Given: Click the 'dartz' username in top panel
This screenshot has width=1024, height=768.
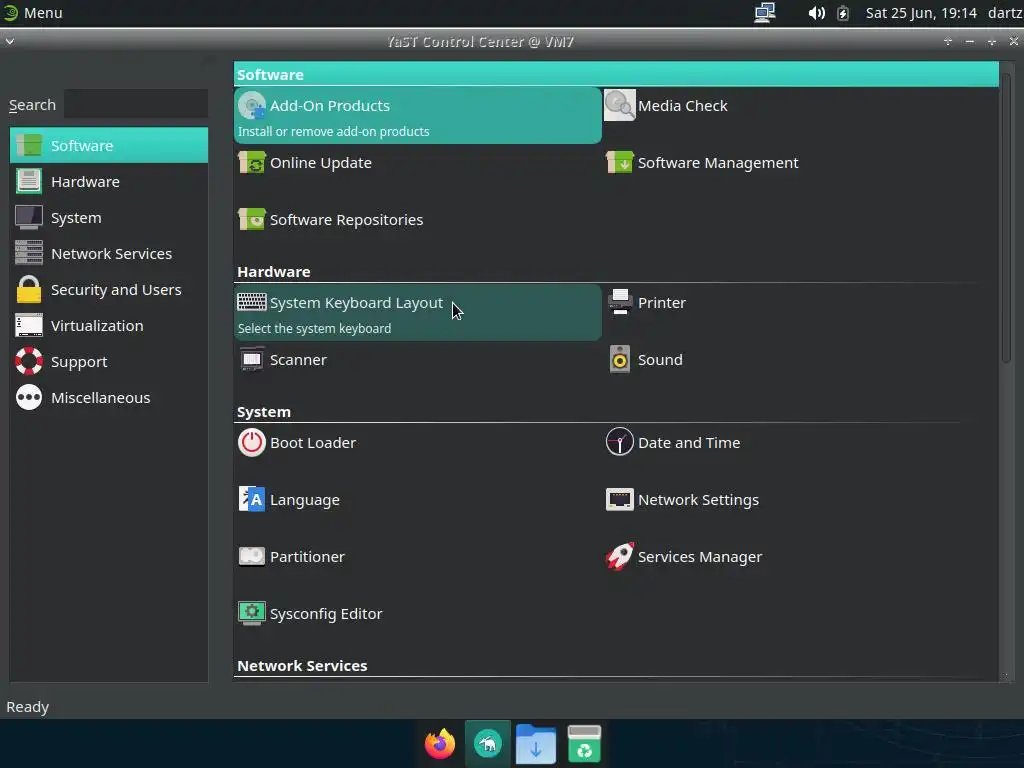Looking at the screenshot, I should point(1005,13).
